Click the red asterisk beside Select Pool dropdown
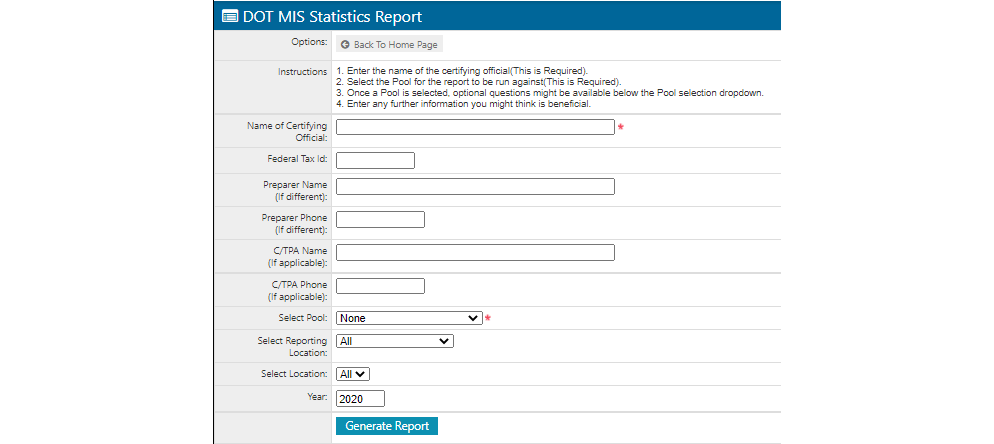 pos(488,319)
